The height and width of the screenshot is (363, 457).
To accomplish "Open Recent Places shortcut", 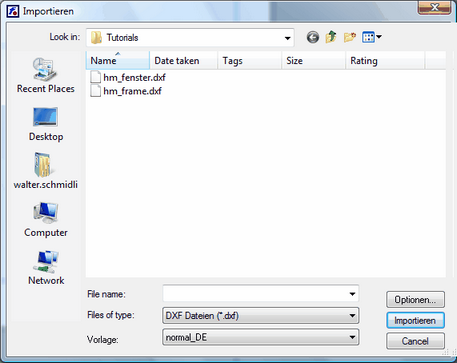I will point(46,75).
